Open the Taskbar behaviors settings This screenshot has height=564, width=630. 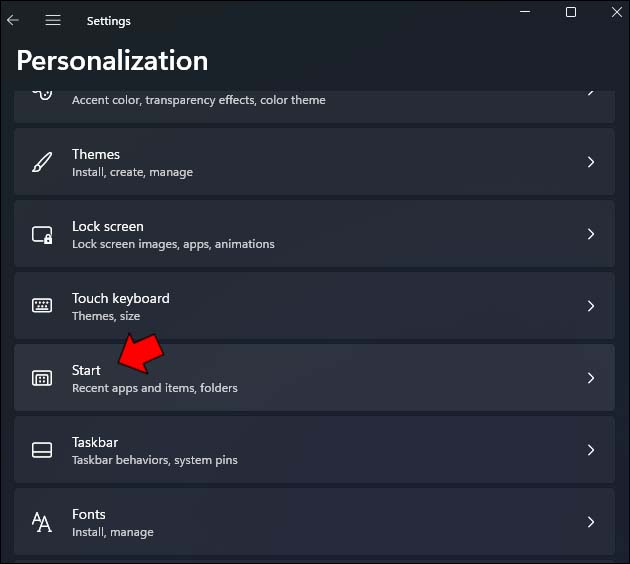pyautogui.click(x=300, y=450)
